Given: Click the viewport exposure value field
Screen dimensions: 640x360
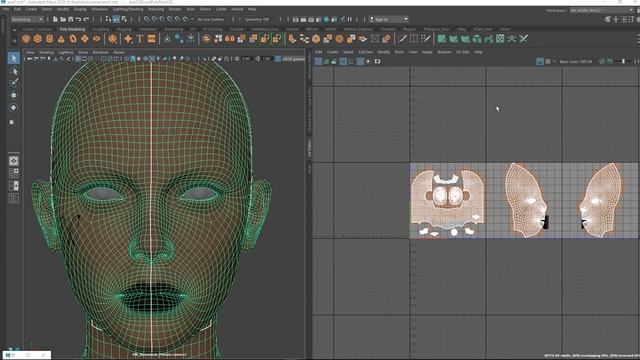Looking at the screenshot, I should coord(246,59).
